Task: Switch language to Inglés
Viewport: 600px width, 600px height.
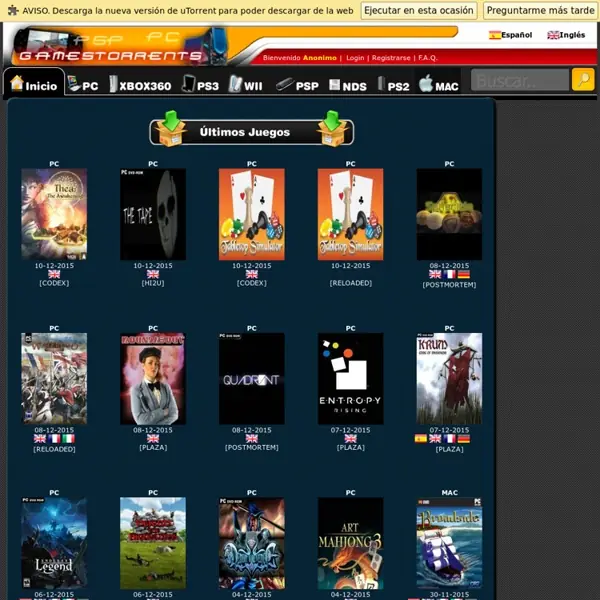Action: click(x=566, y=35)
